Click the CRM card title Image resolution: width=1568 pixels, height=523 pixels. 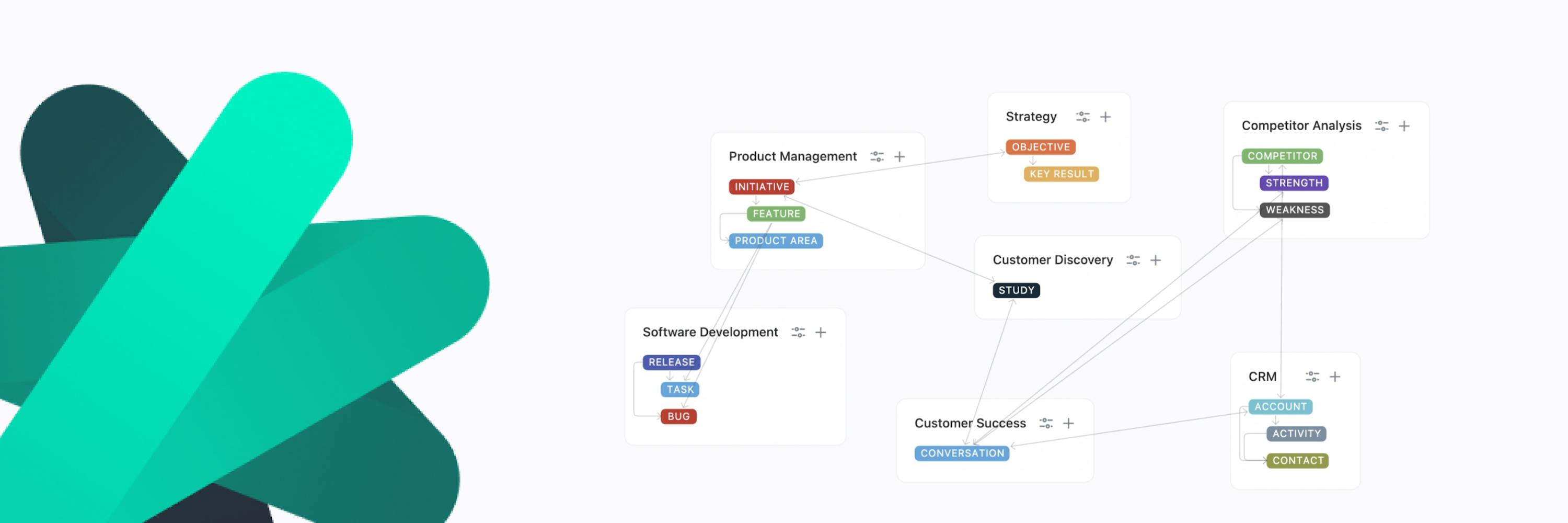point(1264,376)
